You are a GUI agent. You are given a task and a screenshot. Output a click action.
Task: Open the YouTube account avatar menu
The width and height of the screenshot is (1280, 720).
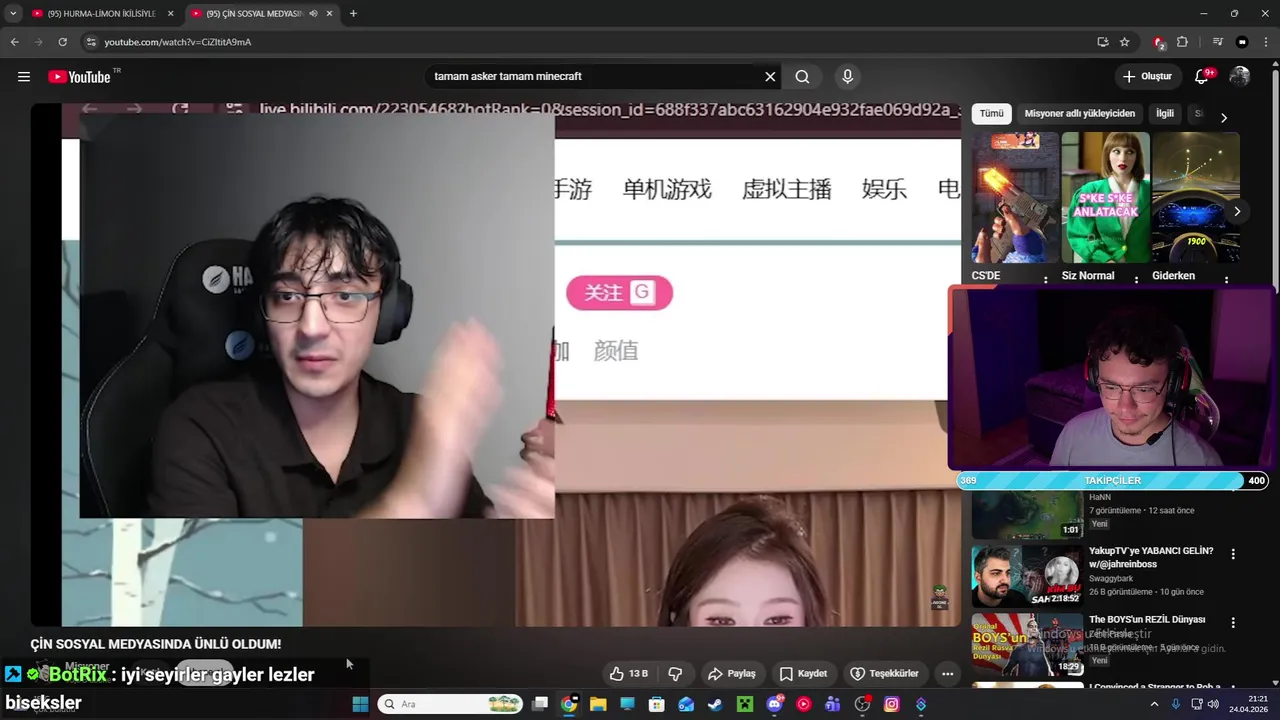1240,77
